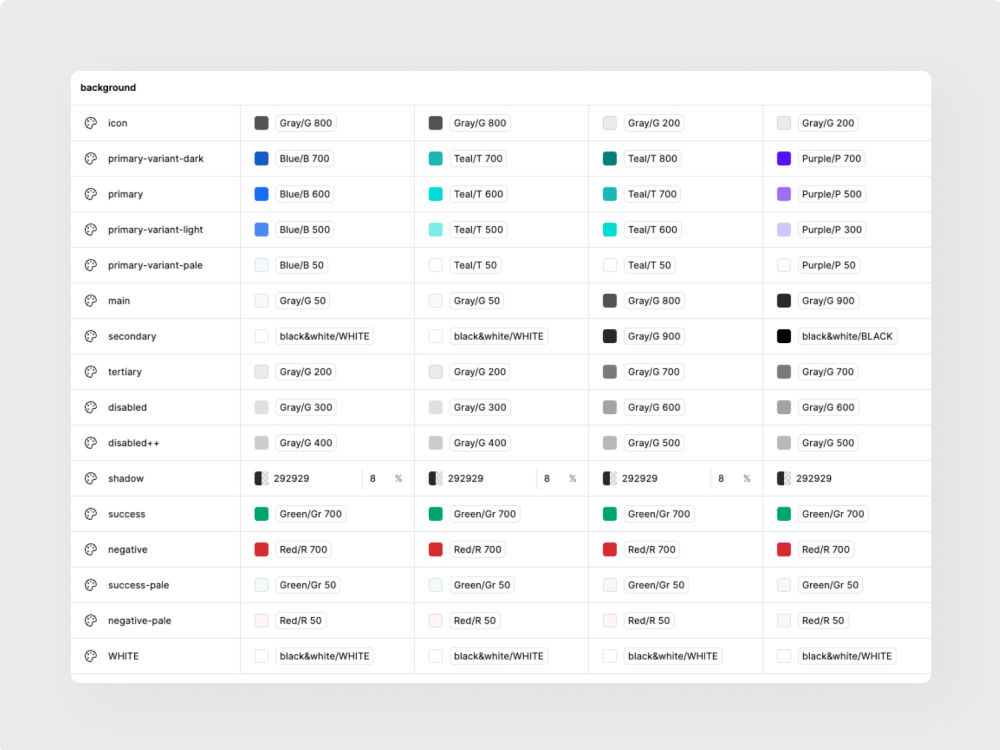The image size is (1000, 750).
Task: Open the Purple/P 50 alias chip
Action: coord(828,265)
